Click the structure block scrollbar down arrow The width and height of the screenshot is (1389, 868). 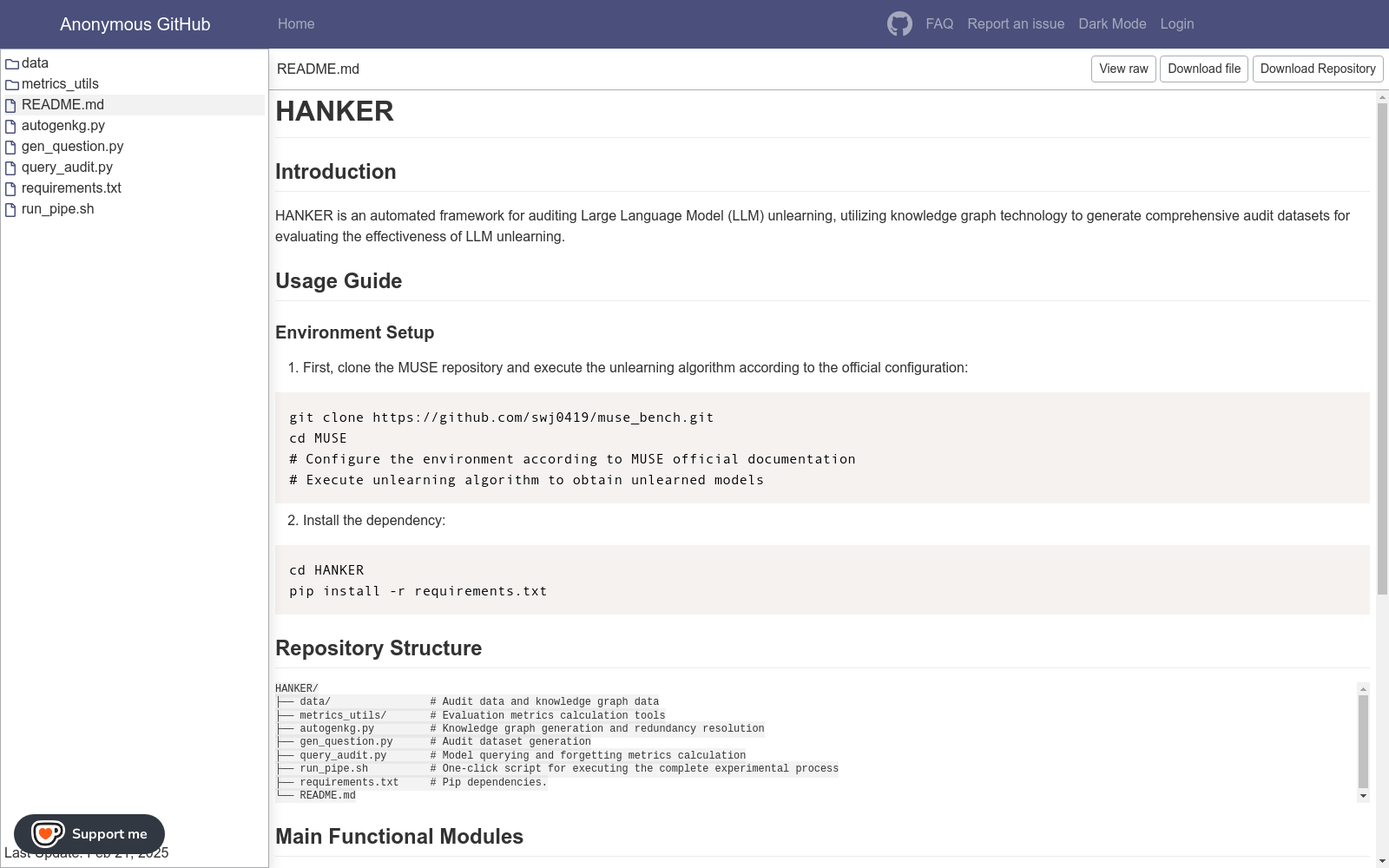[x=1363, y=796]
